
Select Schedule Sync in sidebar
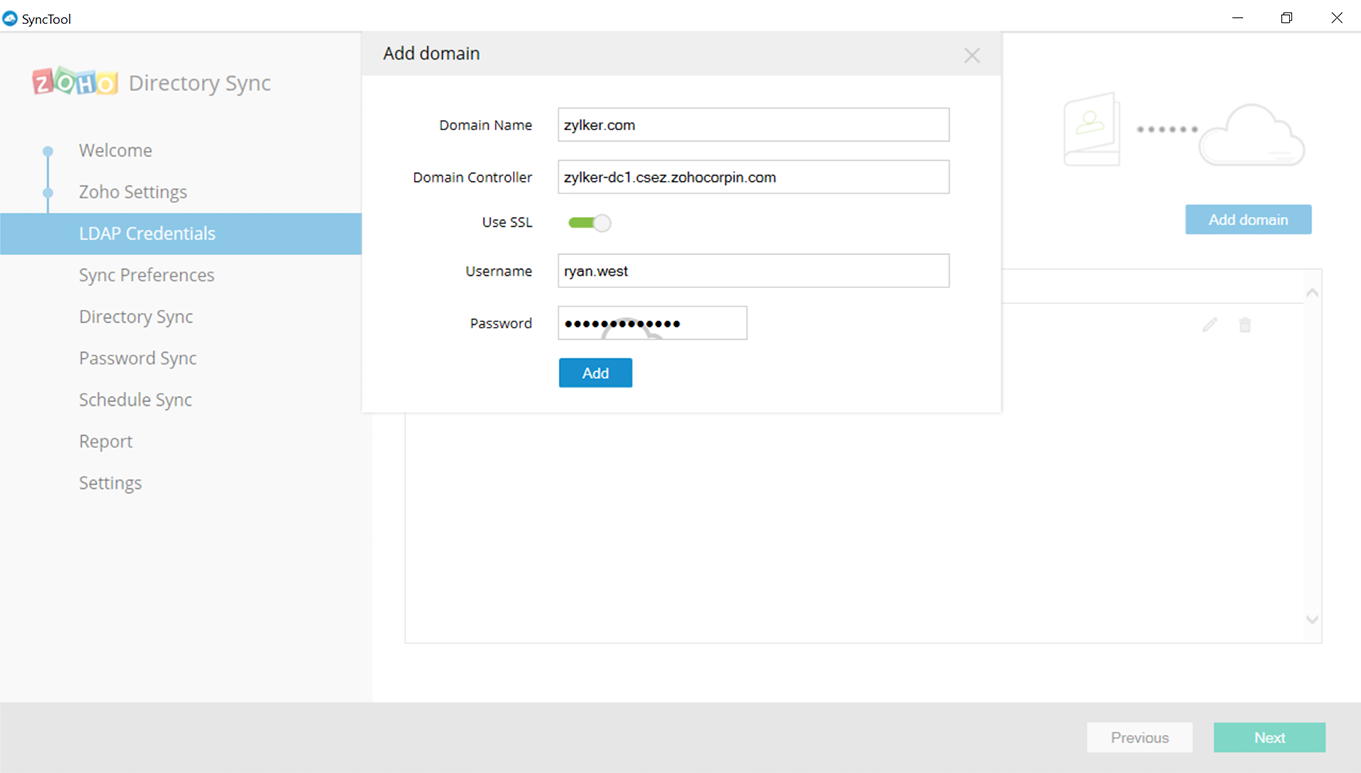(x=135, y=400)
